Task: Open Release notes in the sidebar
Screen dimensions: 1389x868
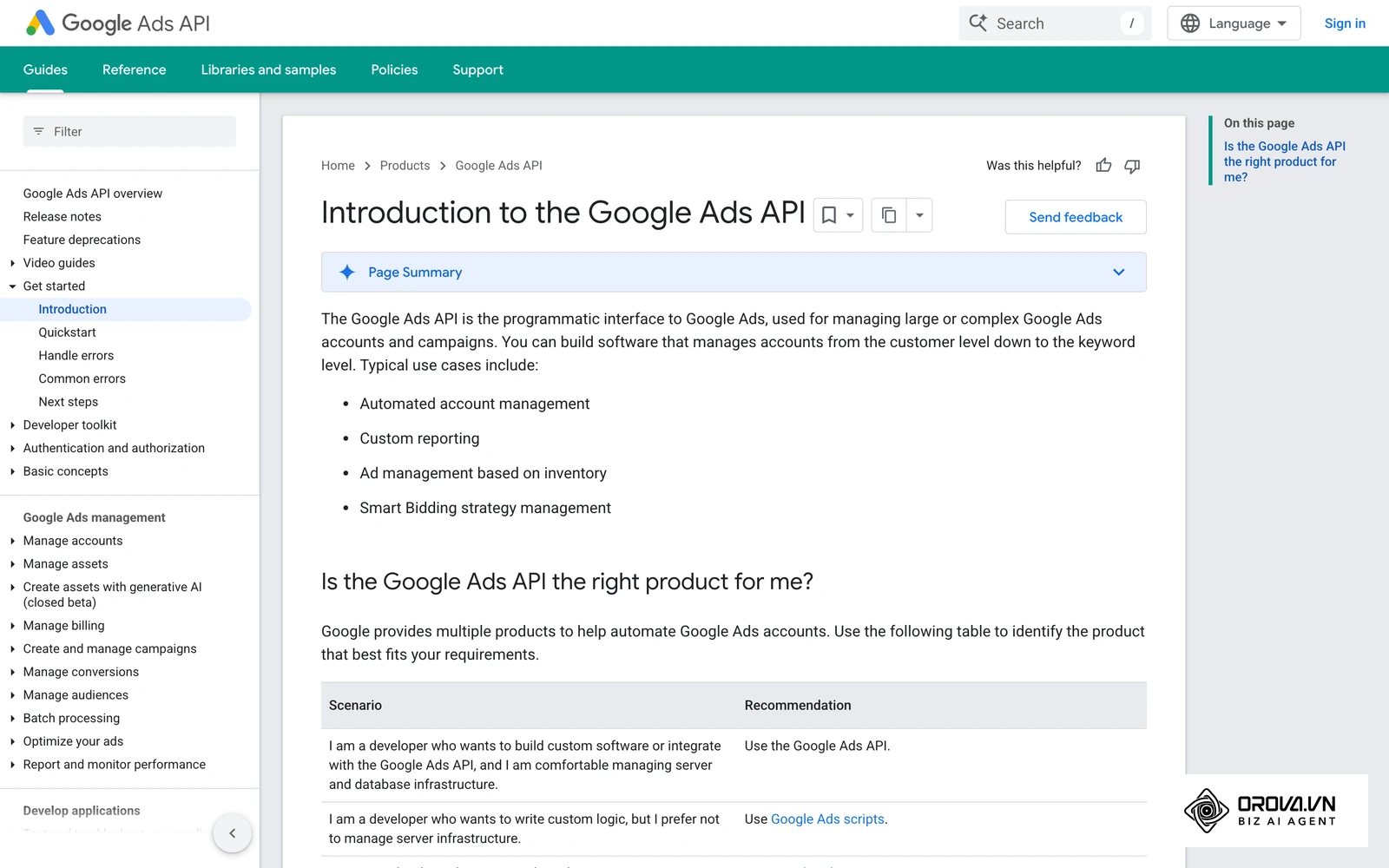Action: (63, 217)
